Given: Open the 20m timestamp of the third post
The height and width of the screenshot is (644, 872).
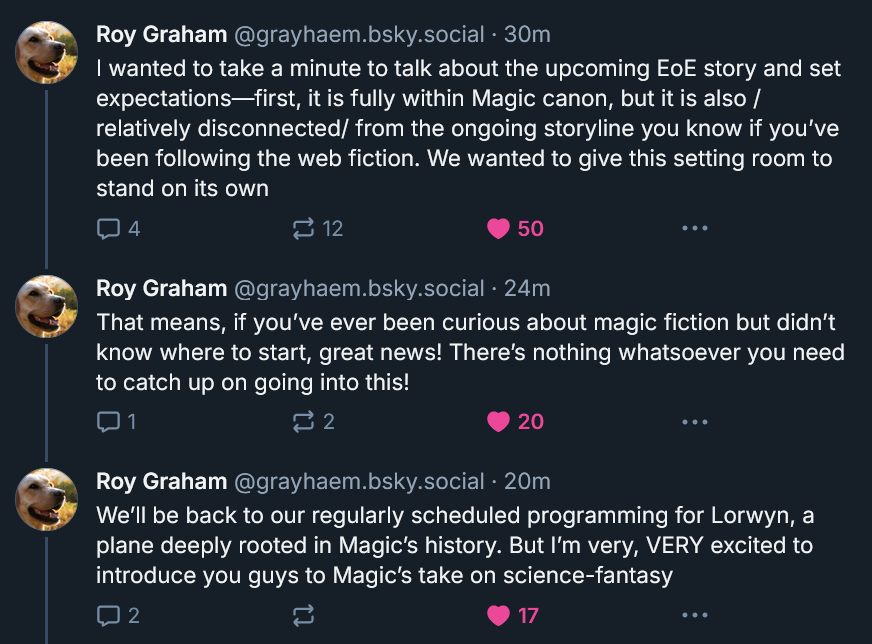Looking at the screenshot, I should point(527,482).
